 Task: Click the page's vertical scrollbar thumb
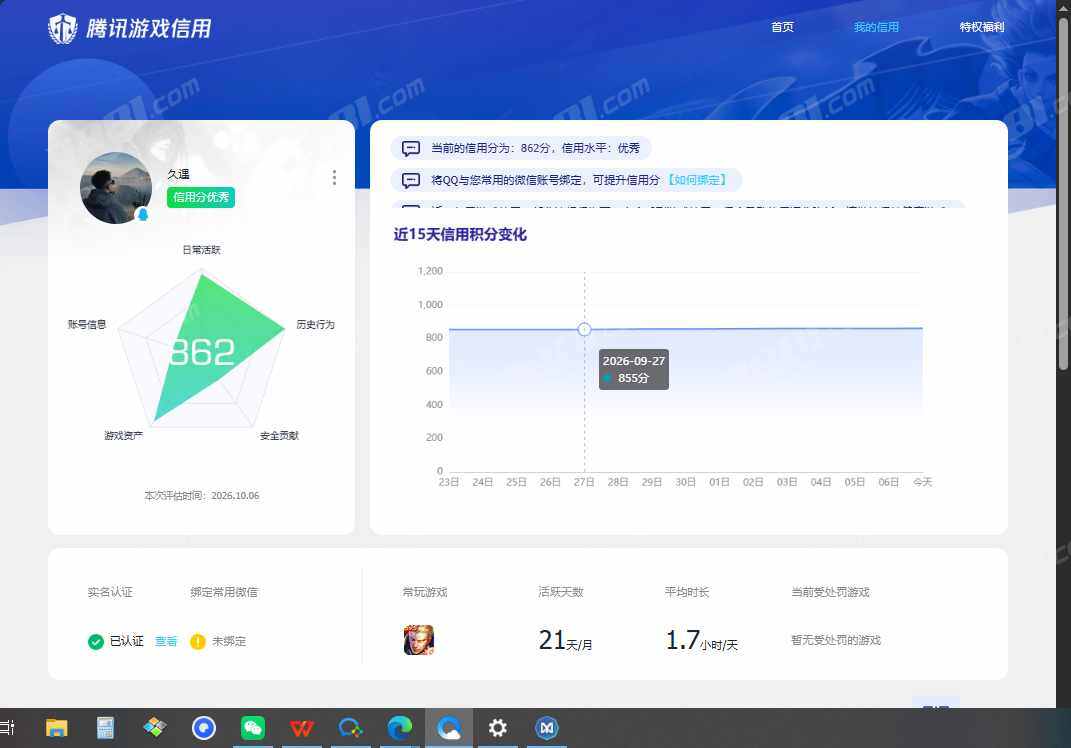click(x=1063, y=195)
